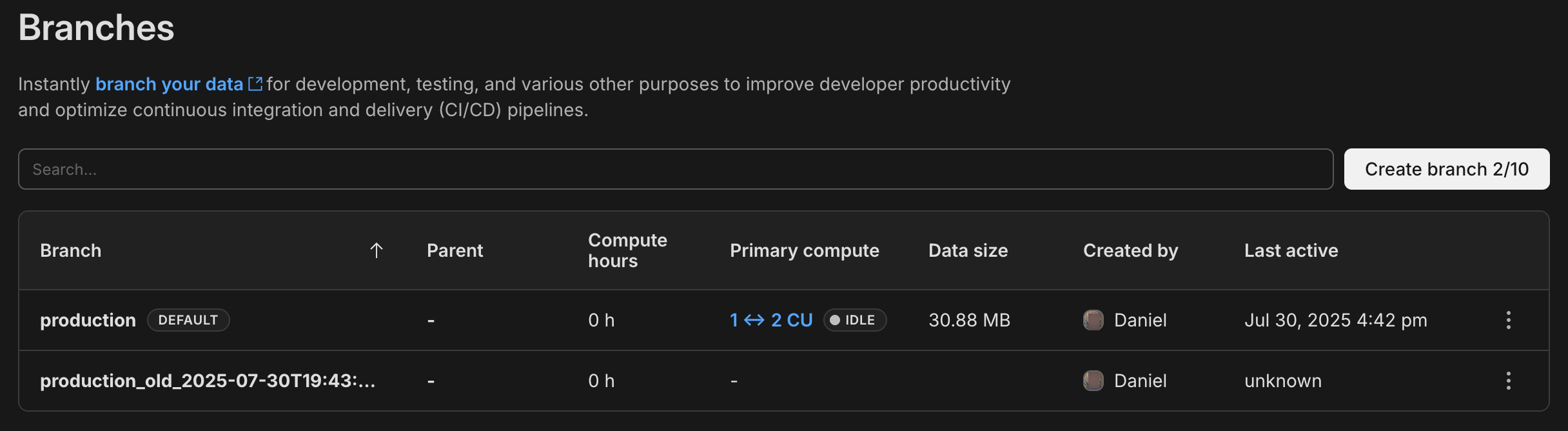Click Daniel's avatar in the production row
The image size is (1568, 431).
(1093, 320)
